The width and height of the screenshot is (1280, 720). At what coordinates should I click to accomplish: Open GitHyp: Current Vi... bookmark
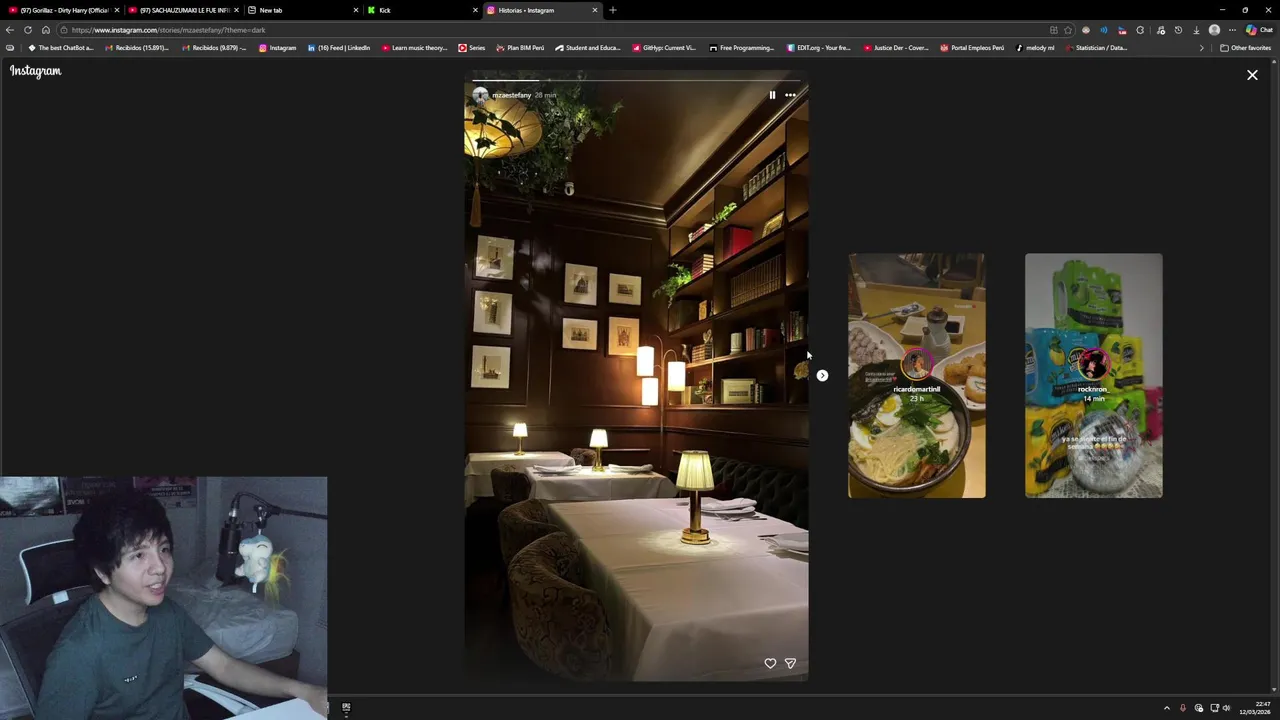[664, 48]
